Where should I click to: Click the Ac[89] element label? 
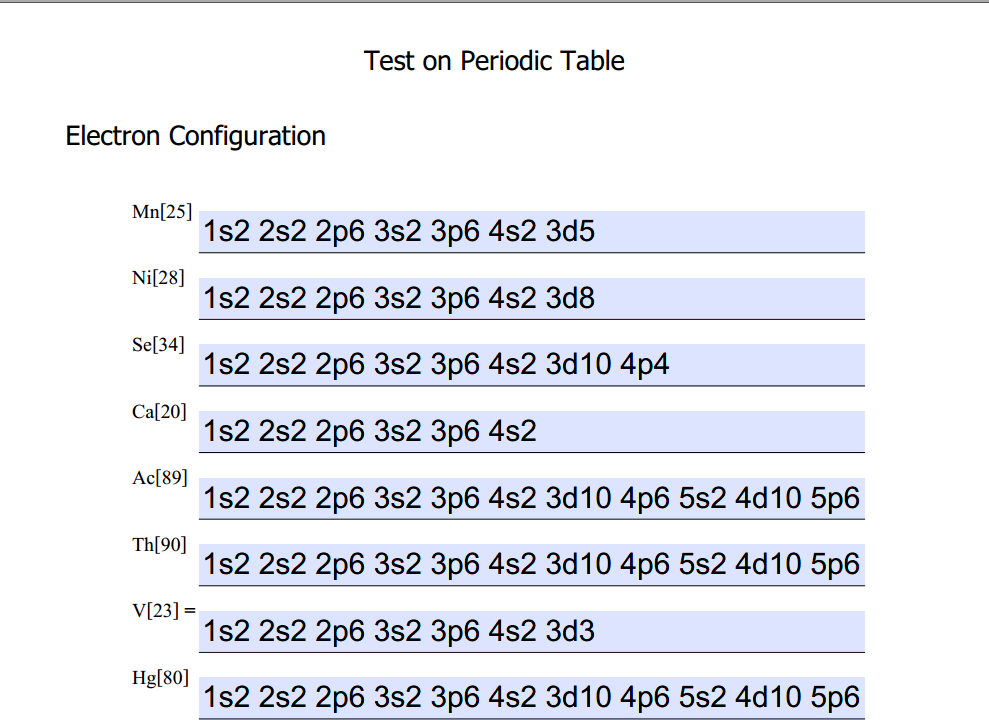click(x=160, y=478)
